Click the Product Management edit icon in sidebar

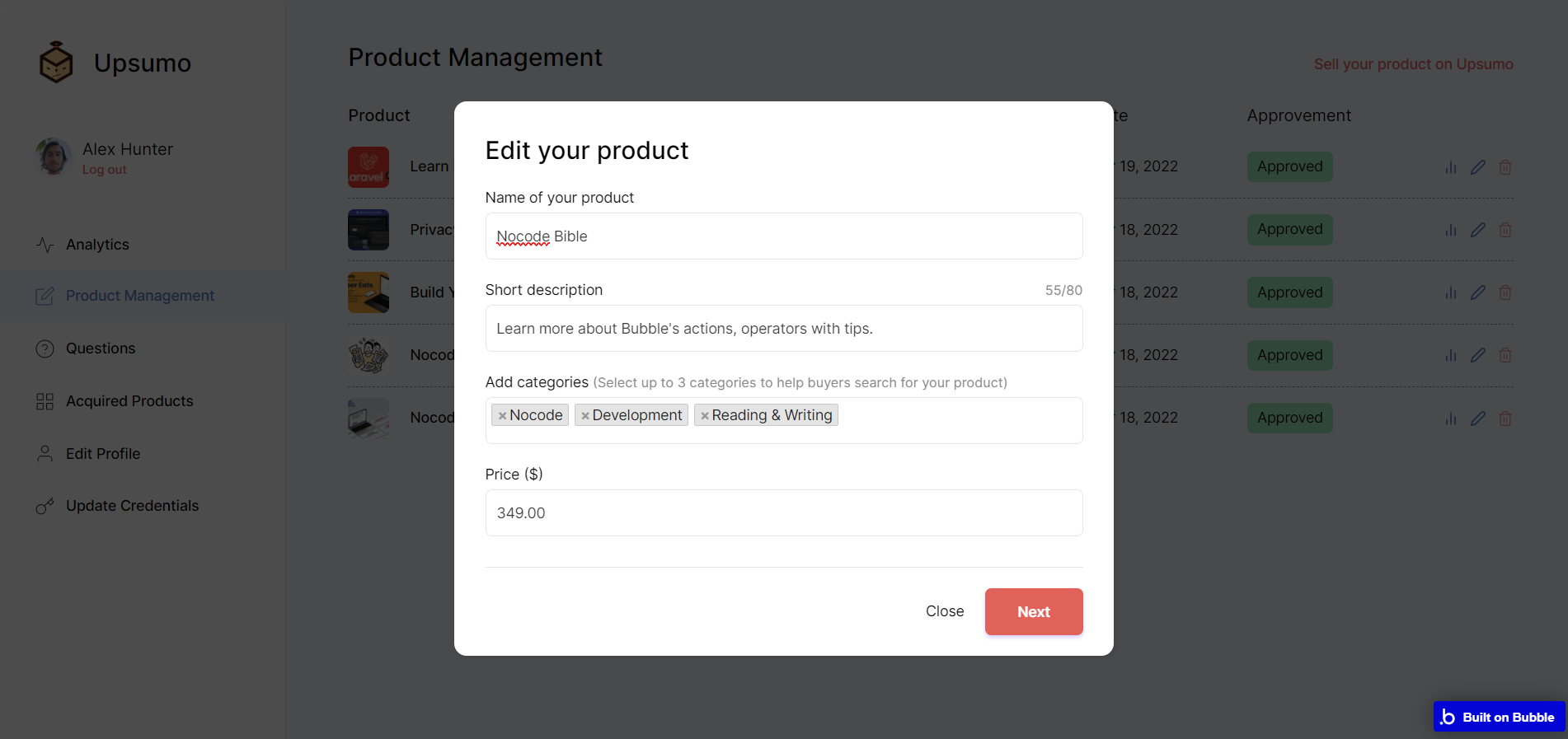pyautogui.click(x=45, y=296)
